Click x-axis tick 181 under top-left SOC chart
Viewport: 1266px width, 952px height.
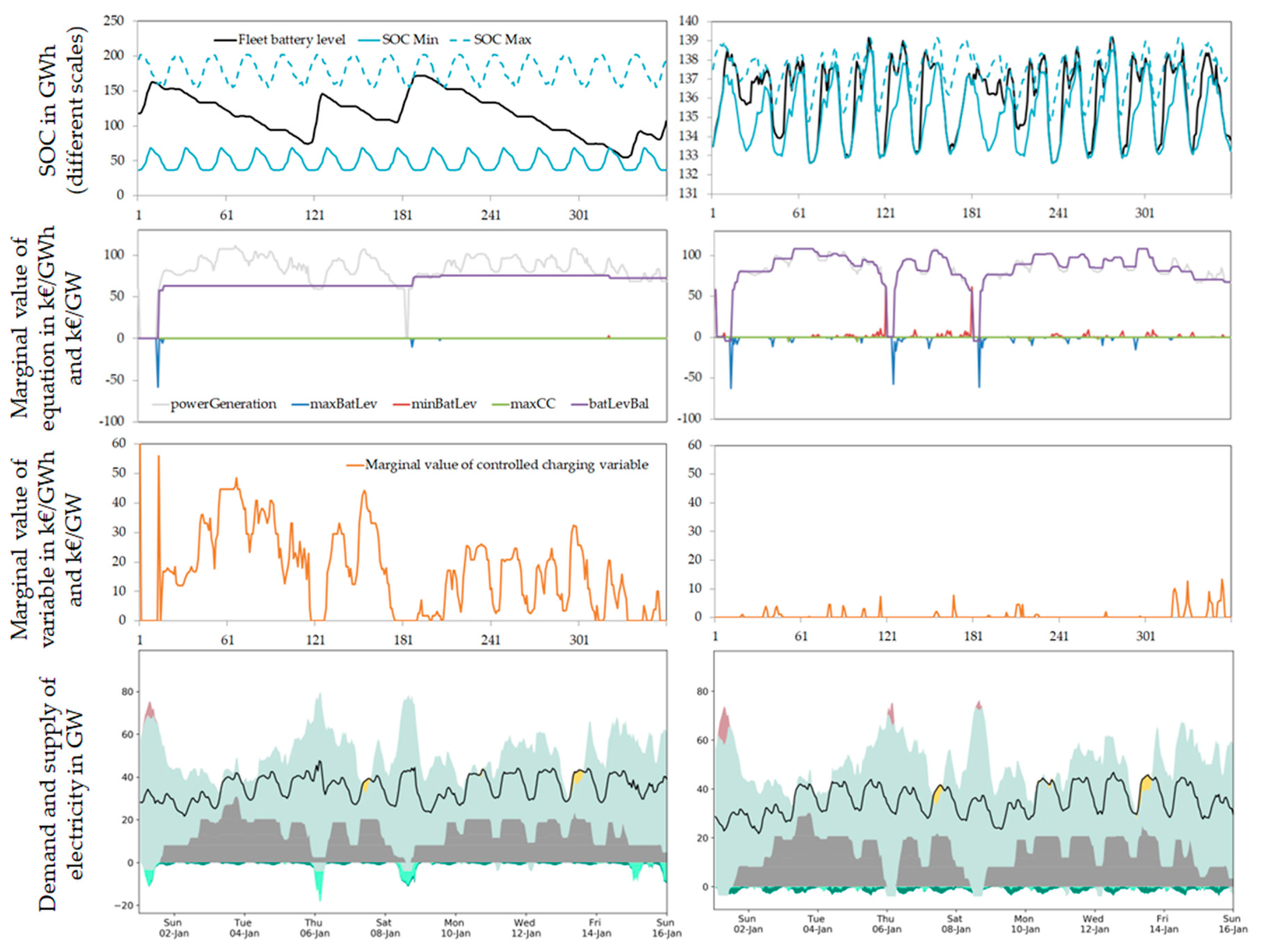[402, 215]
